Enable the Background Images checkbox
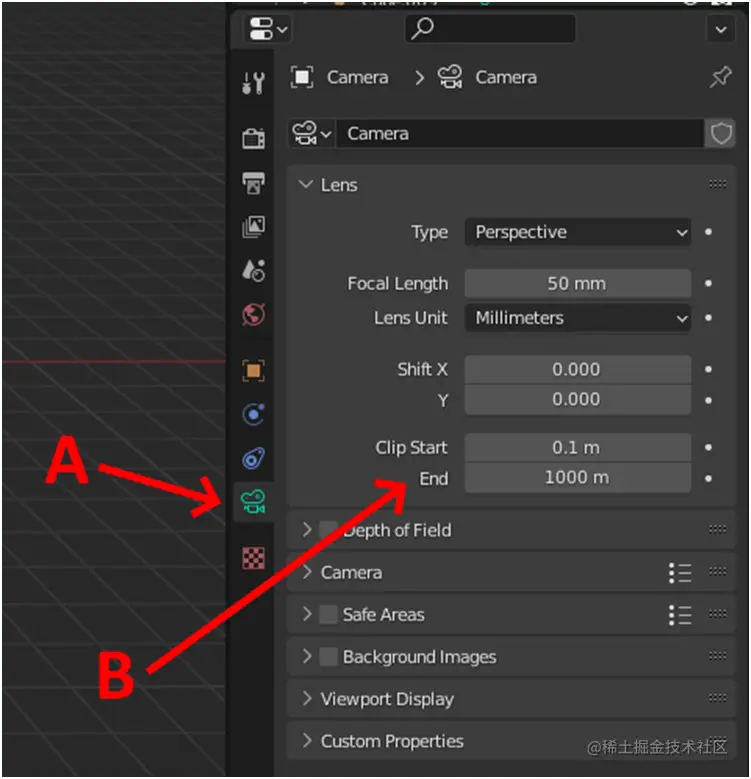The image size is (751, 779). [x=328, y=657]
